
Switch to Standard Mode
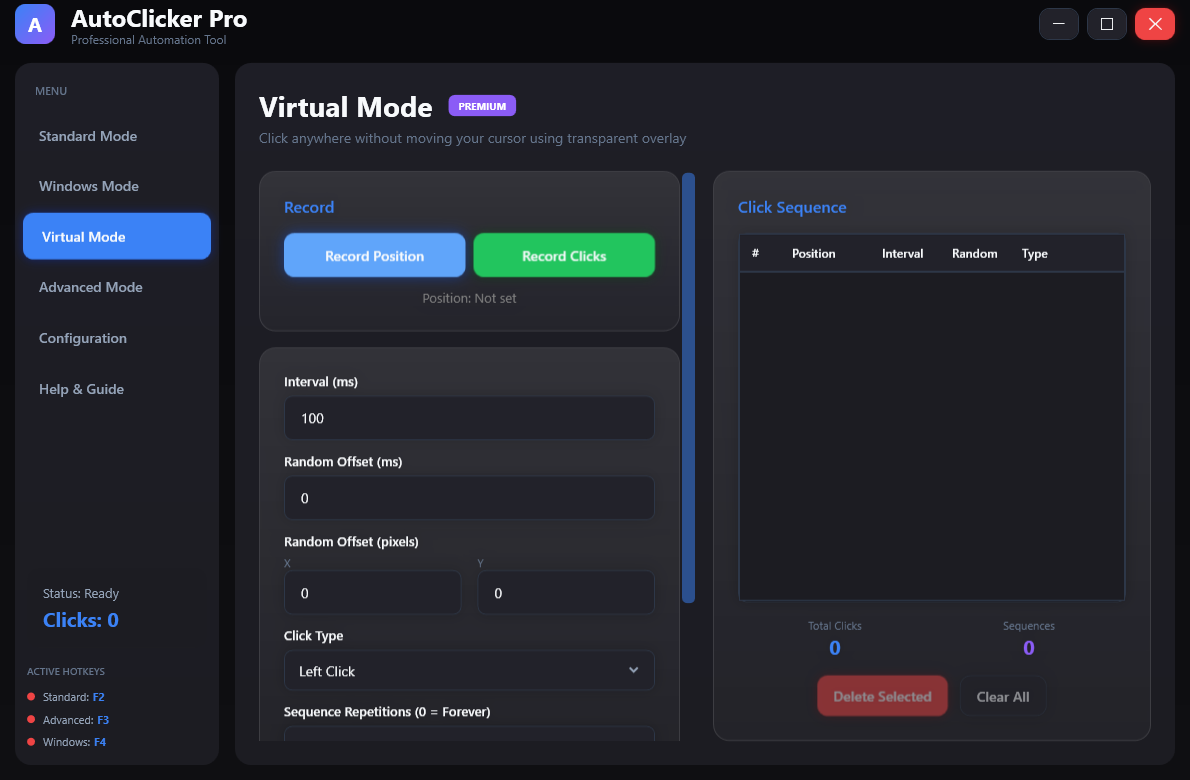click(x=88, y=136)
